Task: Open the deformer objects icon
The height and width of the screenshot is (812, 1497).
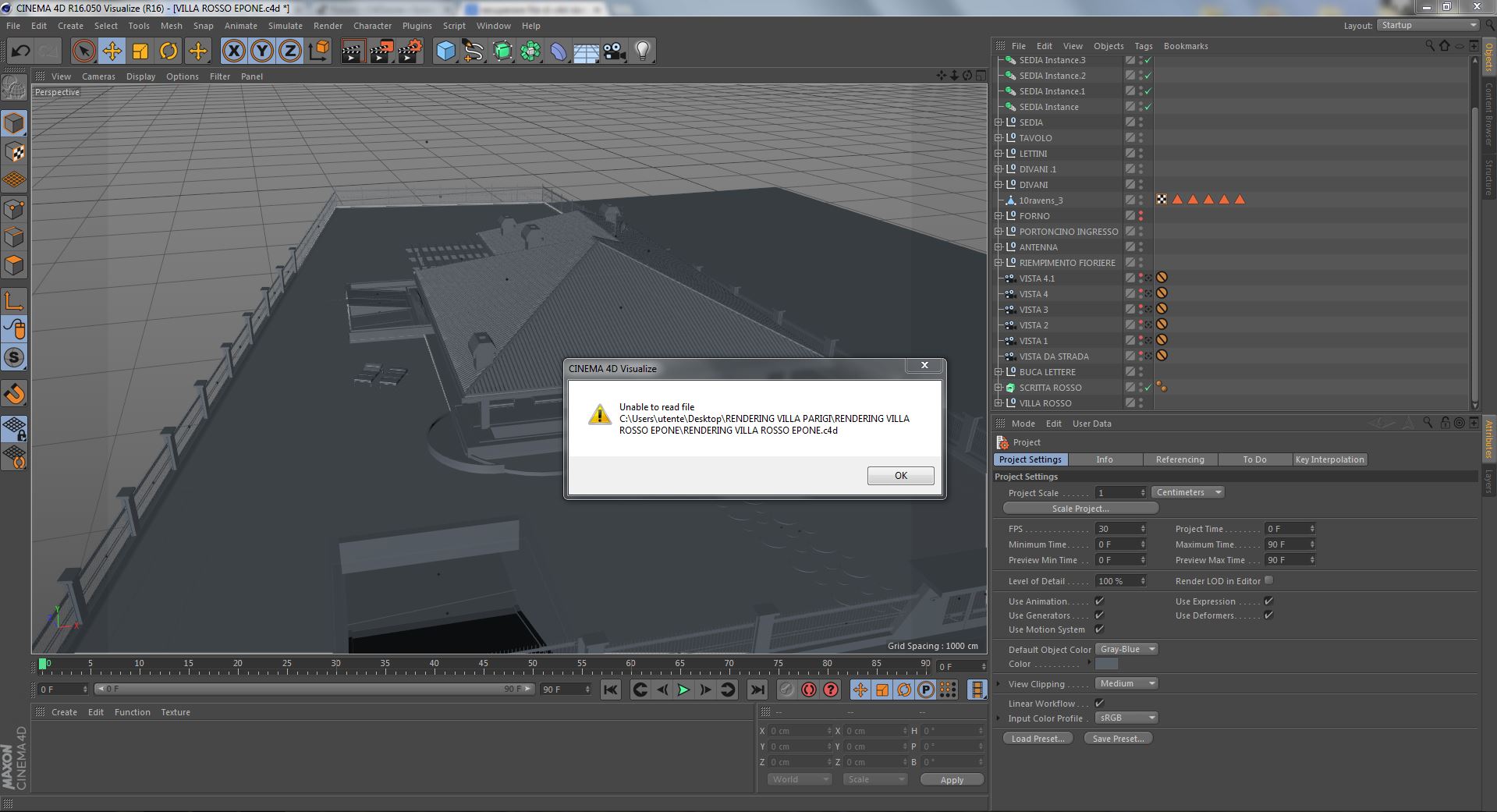Action: [559, 51]
